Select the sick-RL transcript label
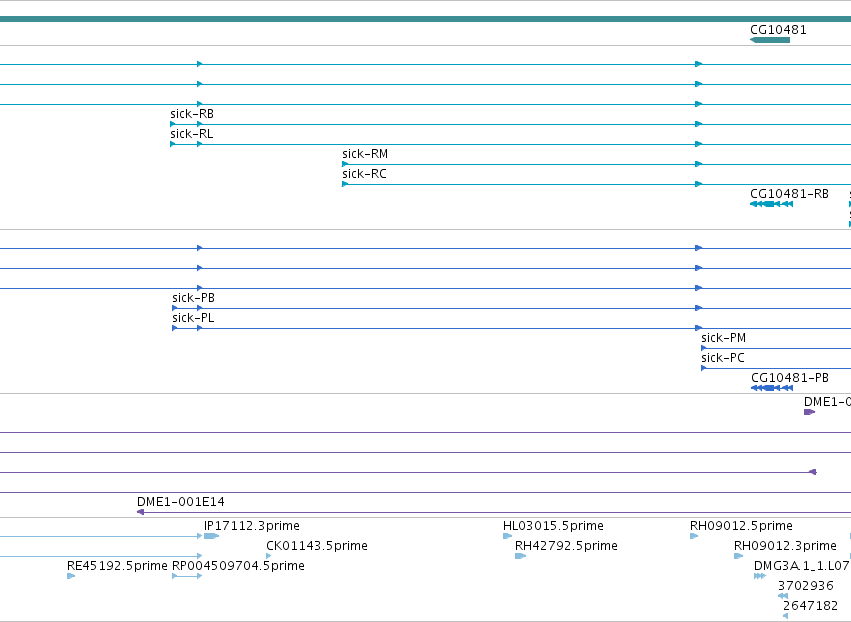This screenshot has width=851, height=622. coord(192,134)
